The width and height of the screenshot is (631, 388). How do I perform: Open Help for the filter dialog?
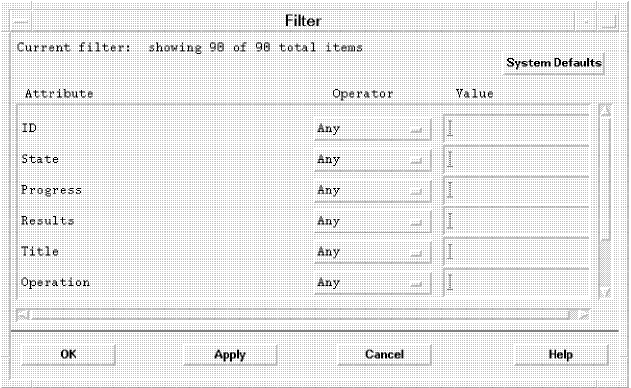561,355
